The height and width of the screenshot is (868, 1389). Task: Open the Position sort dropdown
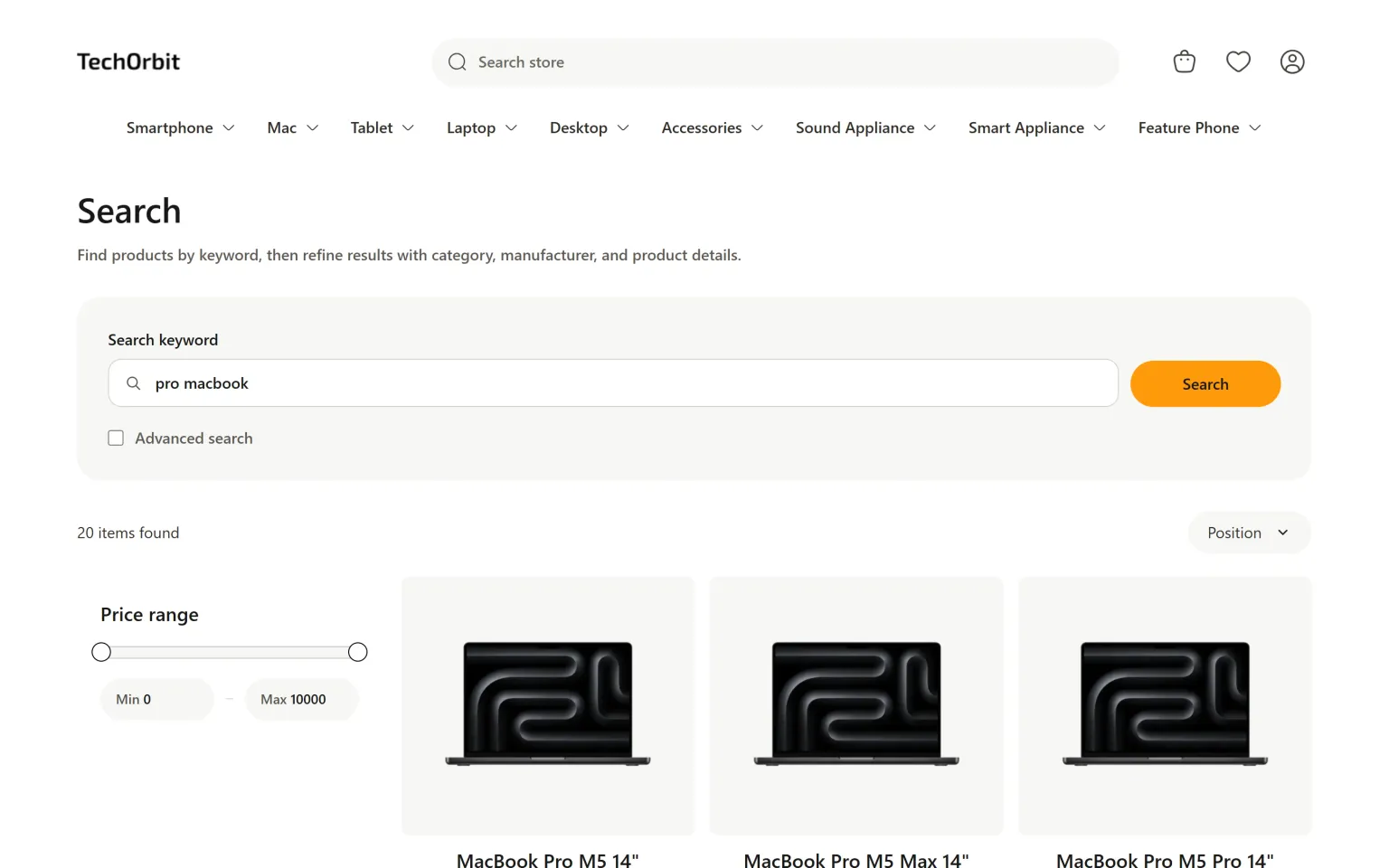point(1249,533)
